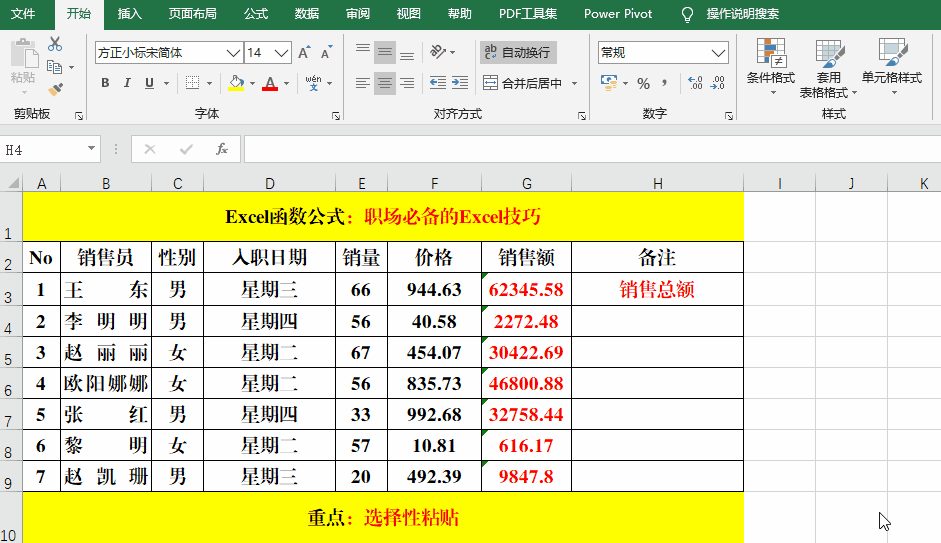Align text left
Screen dimensions: 941x543
click(x=362, y=83)
